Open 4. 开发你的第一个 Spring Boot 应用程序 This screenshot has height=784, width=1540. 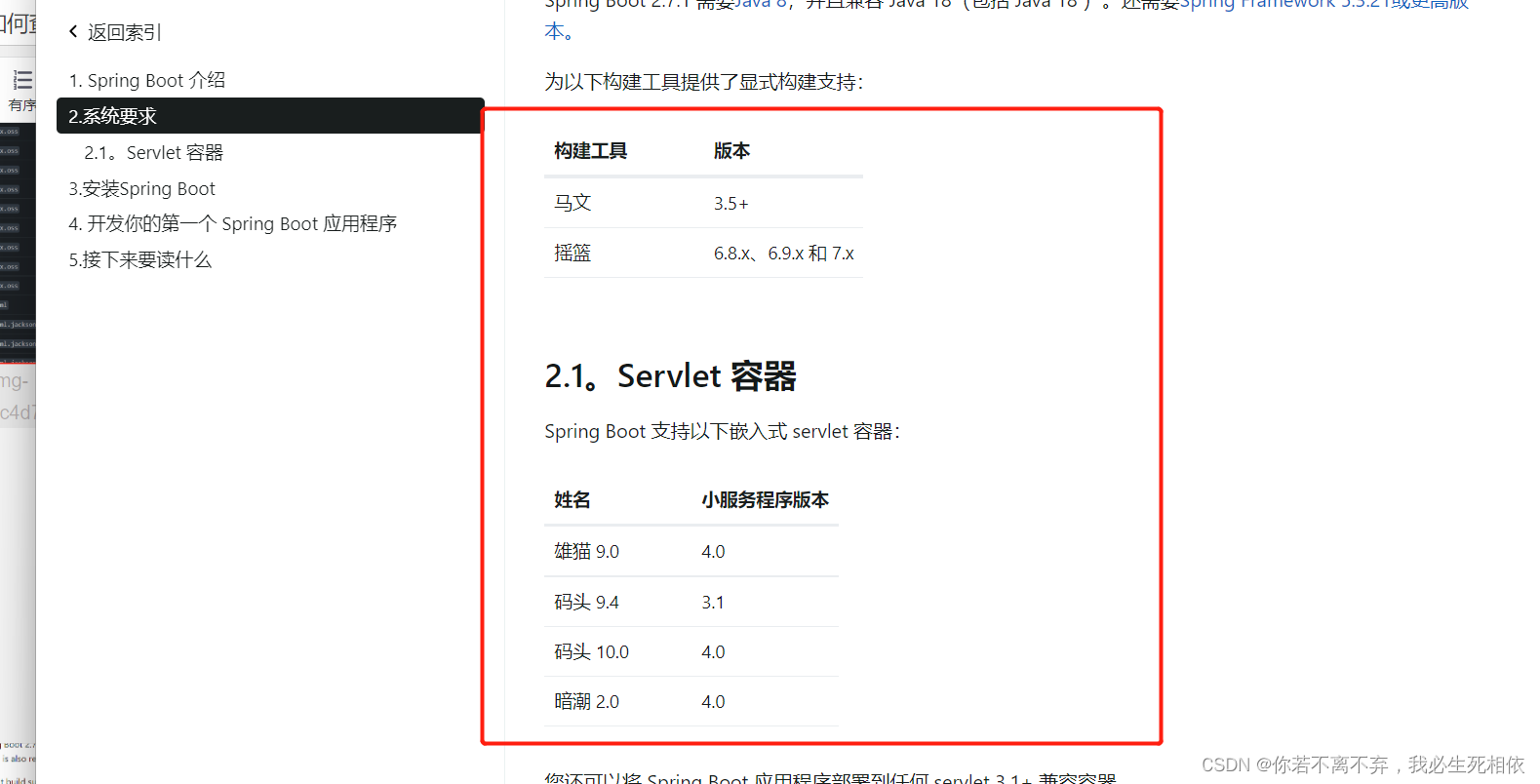[x=232, y=223]
